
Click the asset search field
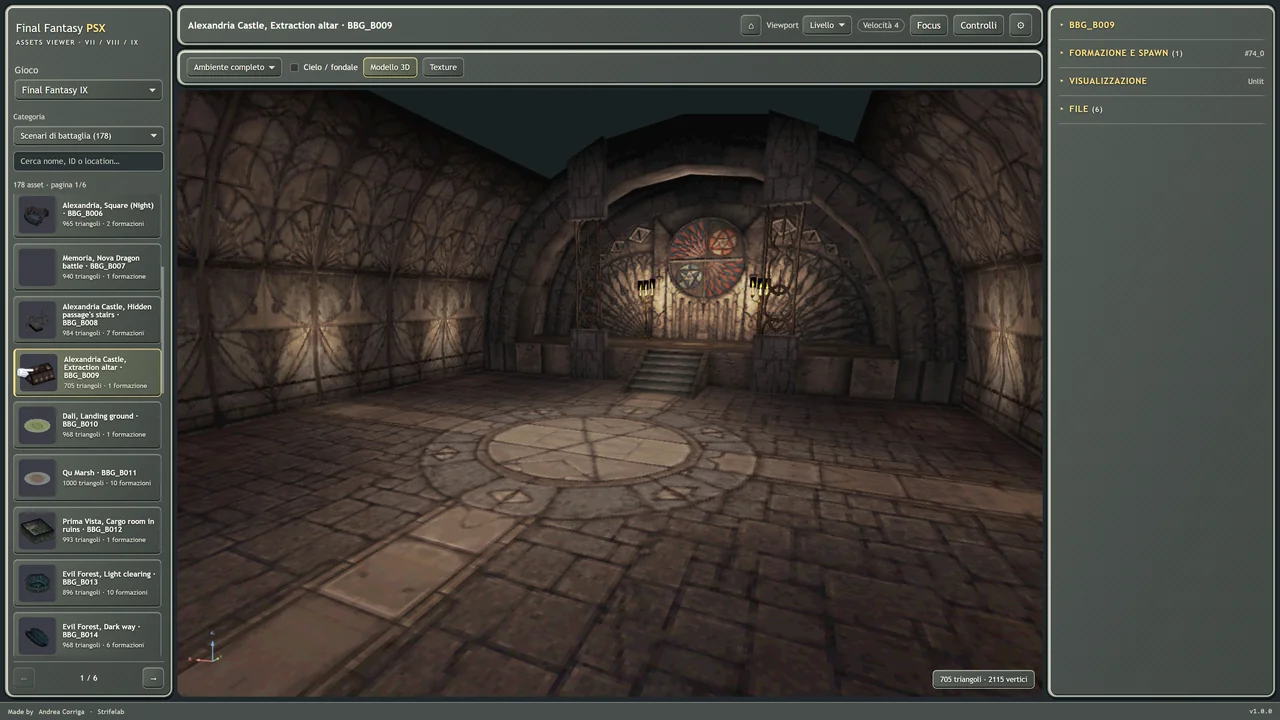click(88, 161)
